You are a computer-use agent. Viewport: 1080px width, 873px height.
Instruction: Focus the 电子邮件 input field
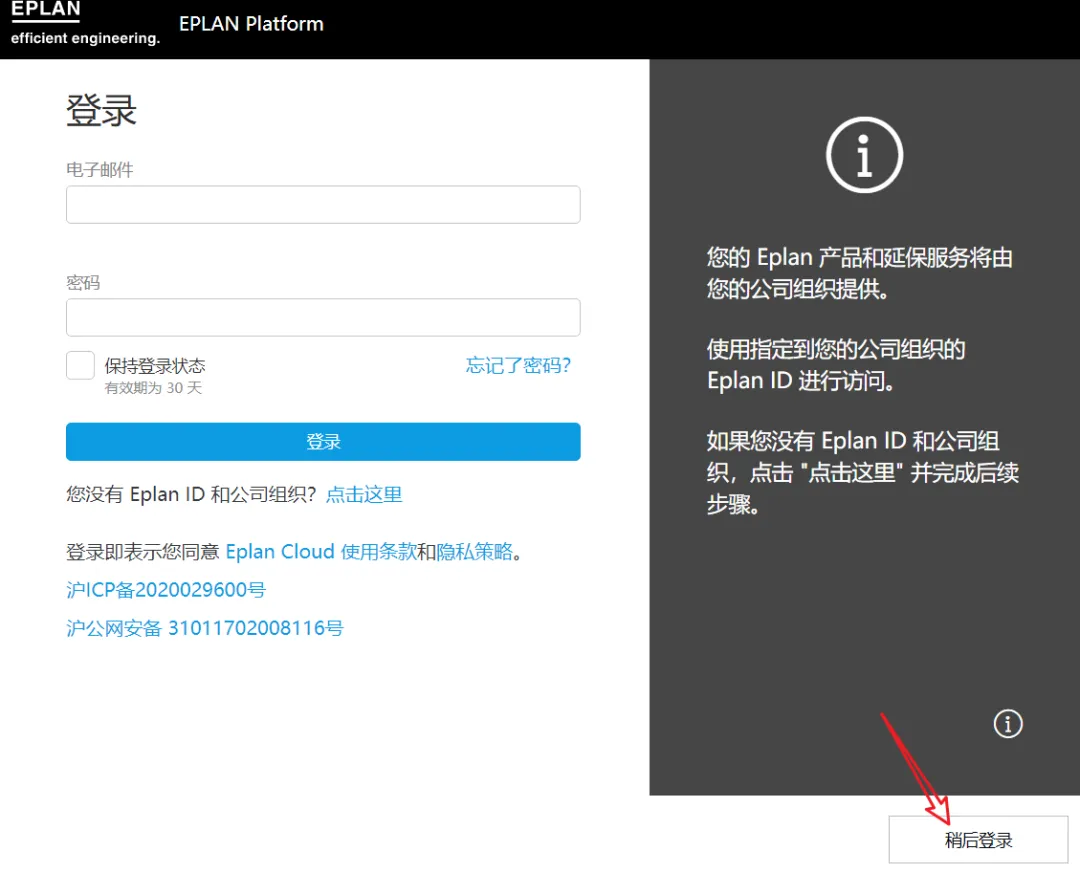323,205
